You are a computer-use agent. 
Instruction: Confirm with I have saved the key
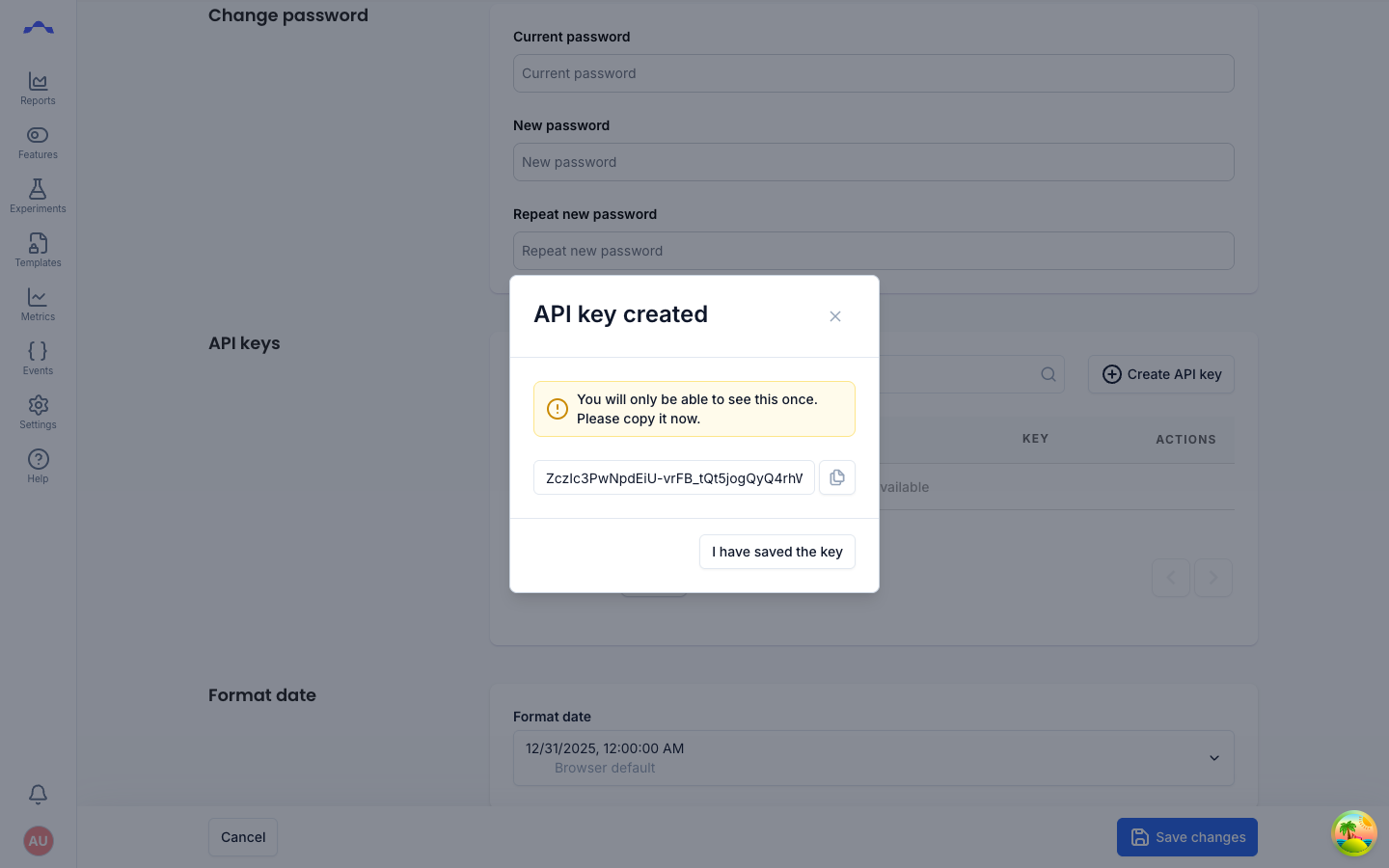(777, 552)
